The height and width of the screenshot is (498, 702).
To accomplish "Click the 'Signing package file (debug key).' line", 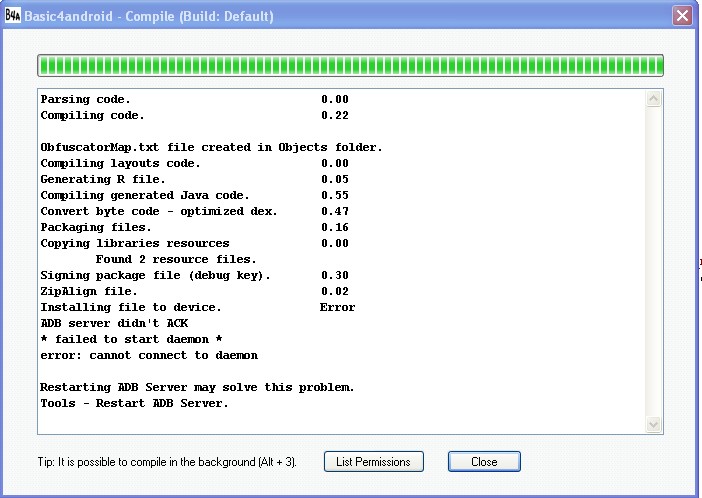I will (x=155, y=275).
